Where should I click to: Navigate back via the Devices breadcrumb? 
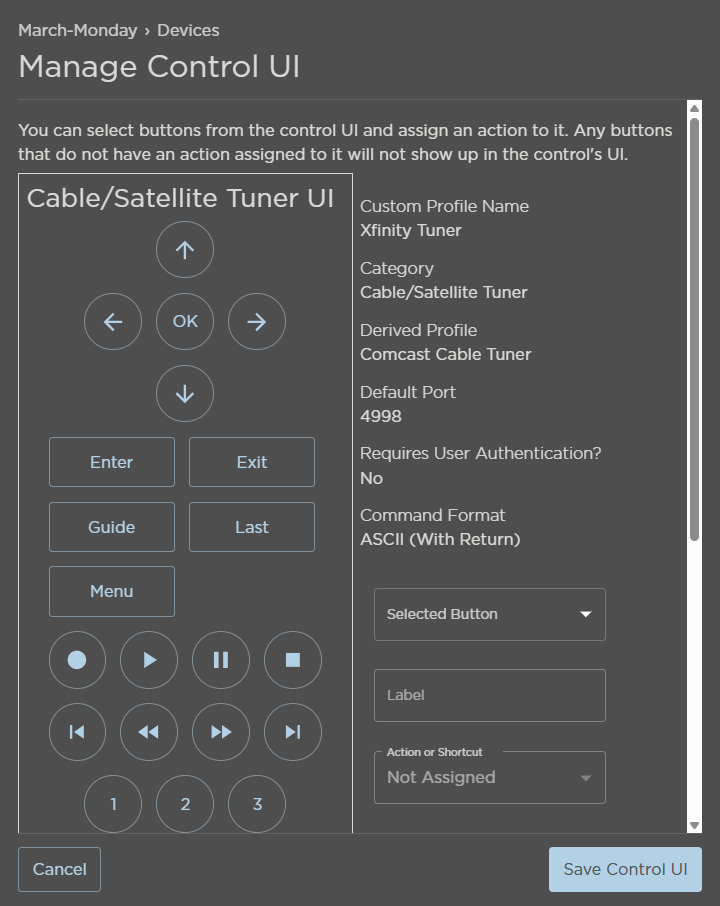[190, 30]
